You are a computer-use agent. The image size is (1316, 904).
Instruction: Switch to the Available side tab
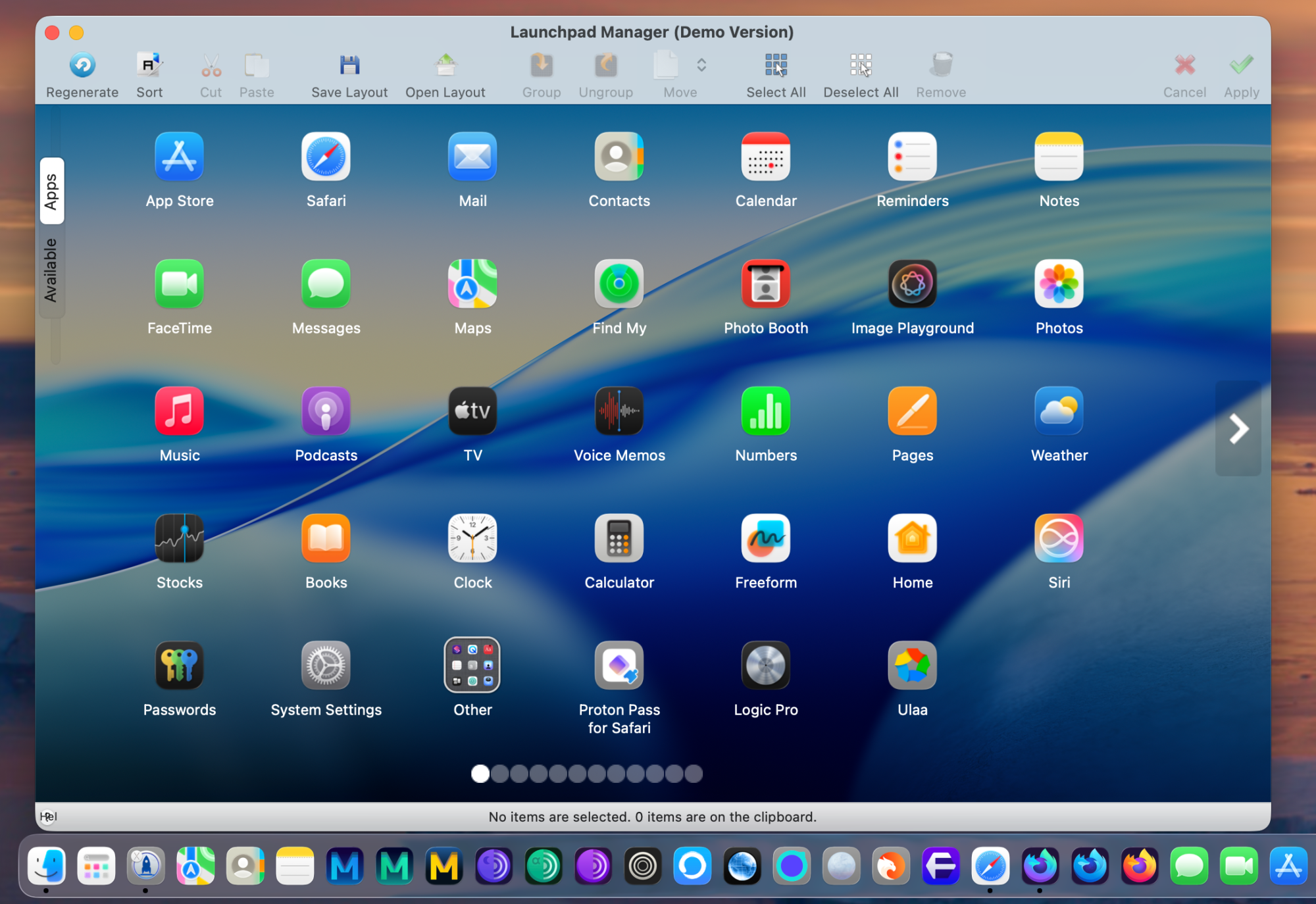coord(51,270)
